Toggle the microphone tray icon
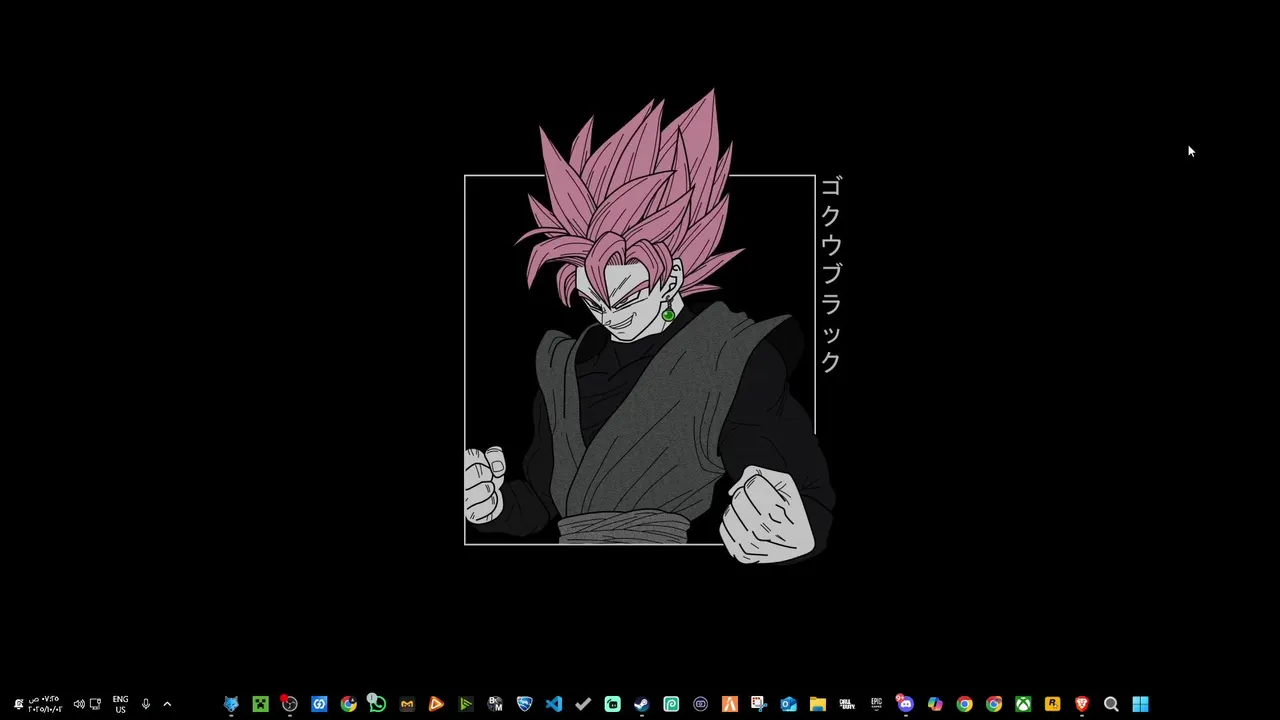Screen dimensions: 1280x720 [146, 704]
